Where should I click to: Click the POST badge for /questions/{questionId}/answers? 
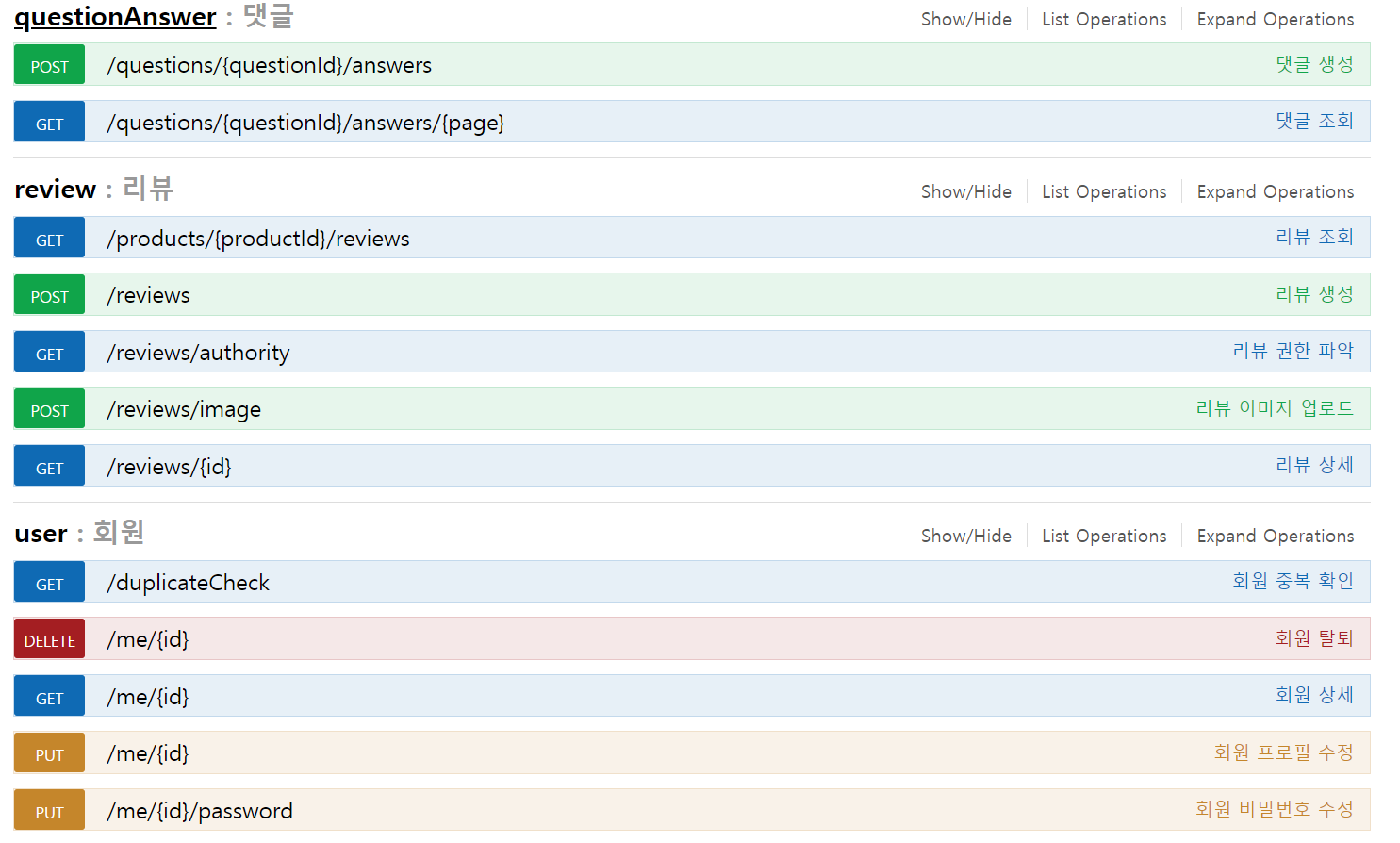(49, 64)
